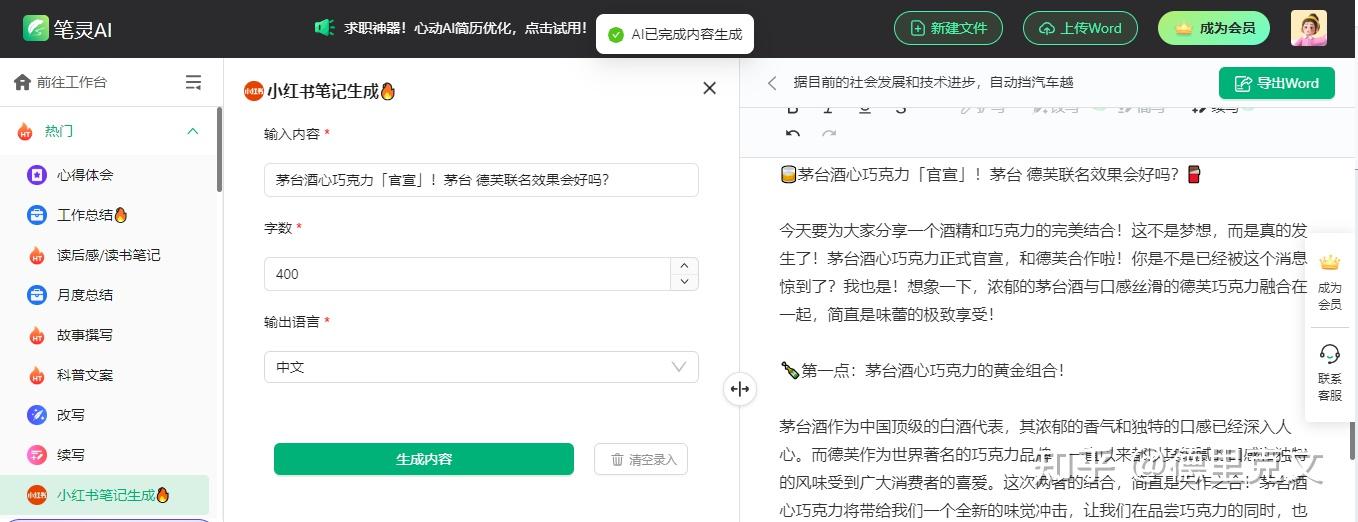Open the 续写 continuation tool
The height and width of the screenshot is (522, 1358).
(x=56, y=455)
